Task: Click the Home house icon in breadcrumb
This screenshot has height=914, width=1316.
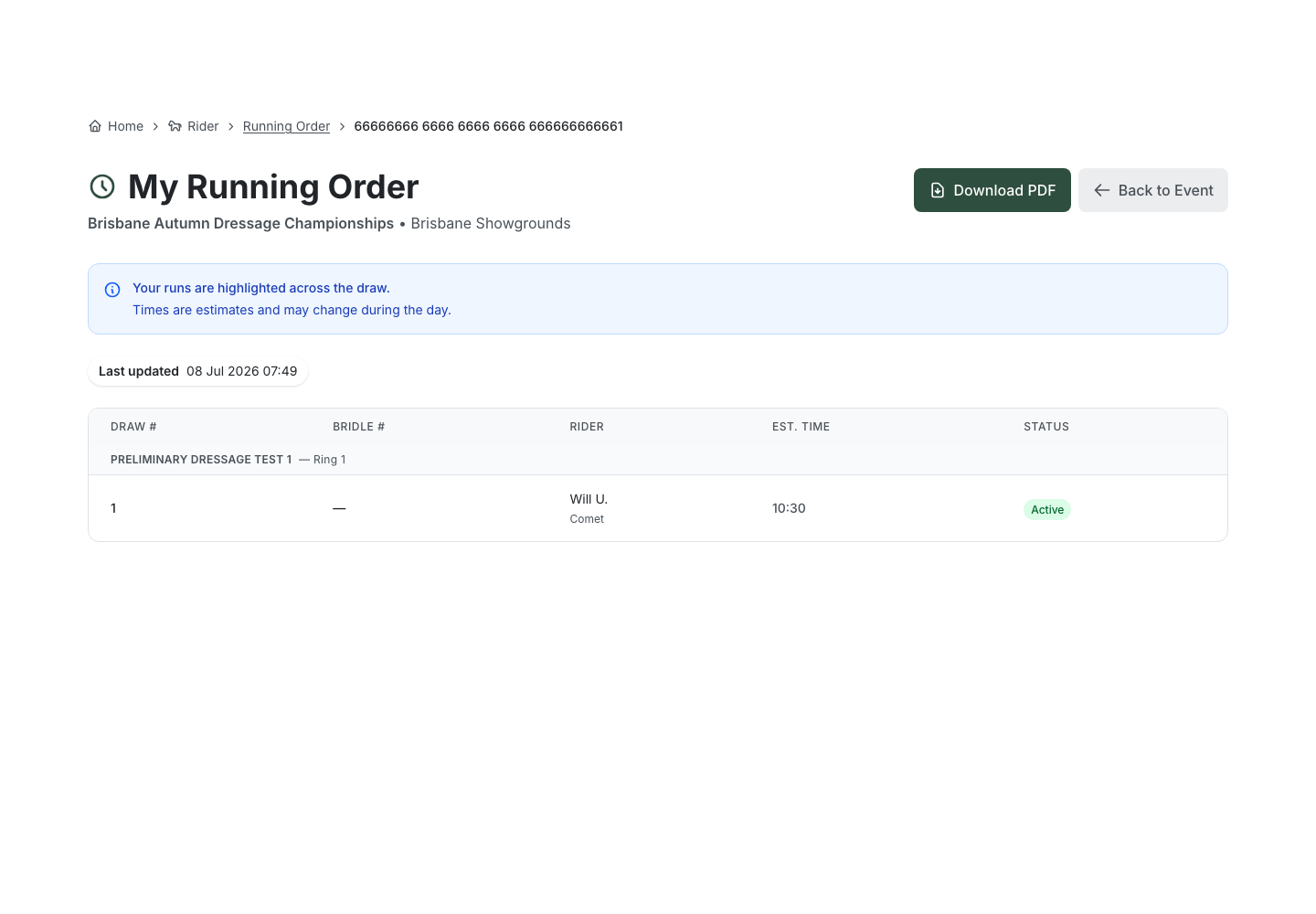Action: 95,126
